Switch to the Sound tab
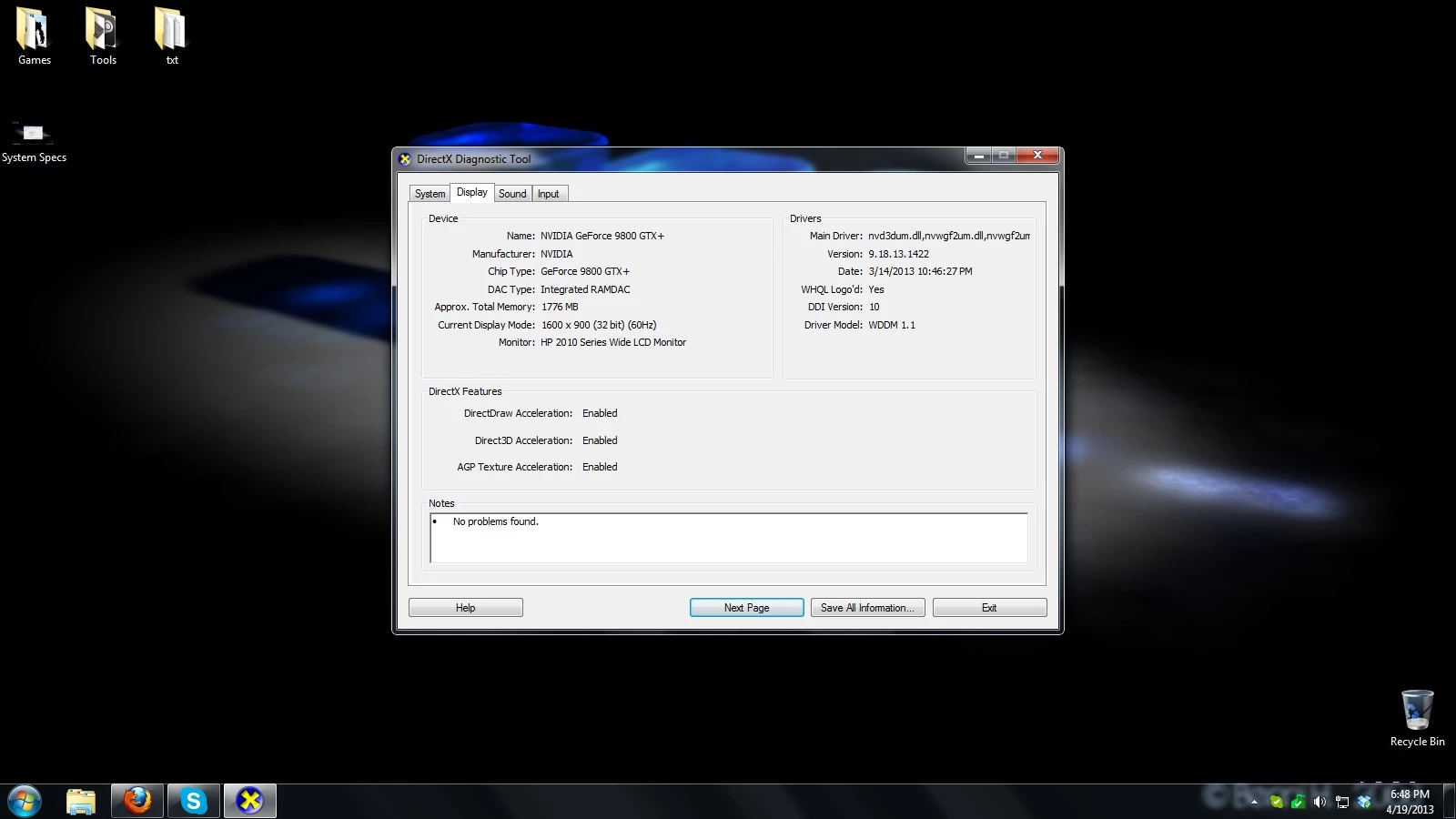Screen dimensions: 1456x819 (512, 194)
